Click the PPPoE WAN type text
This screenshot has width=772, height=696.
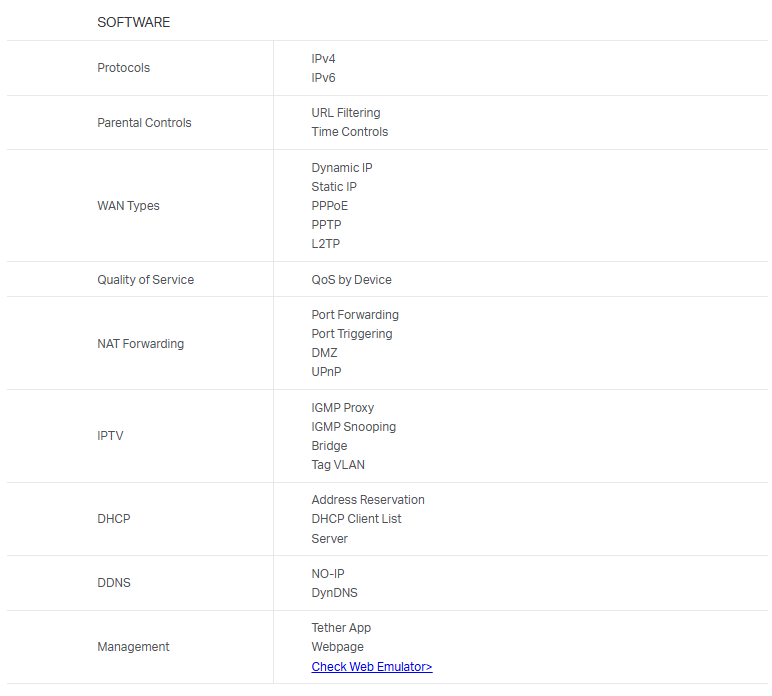coord(329,206)
